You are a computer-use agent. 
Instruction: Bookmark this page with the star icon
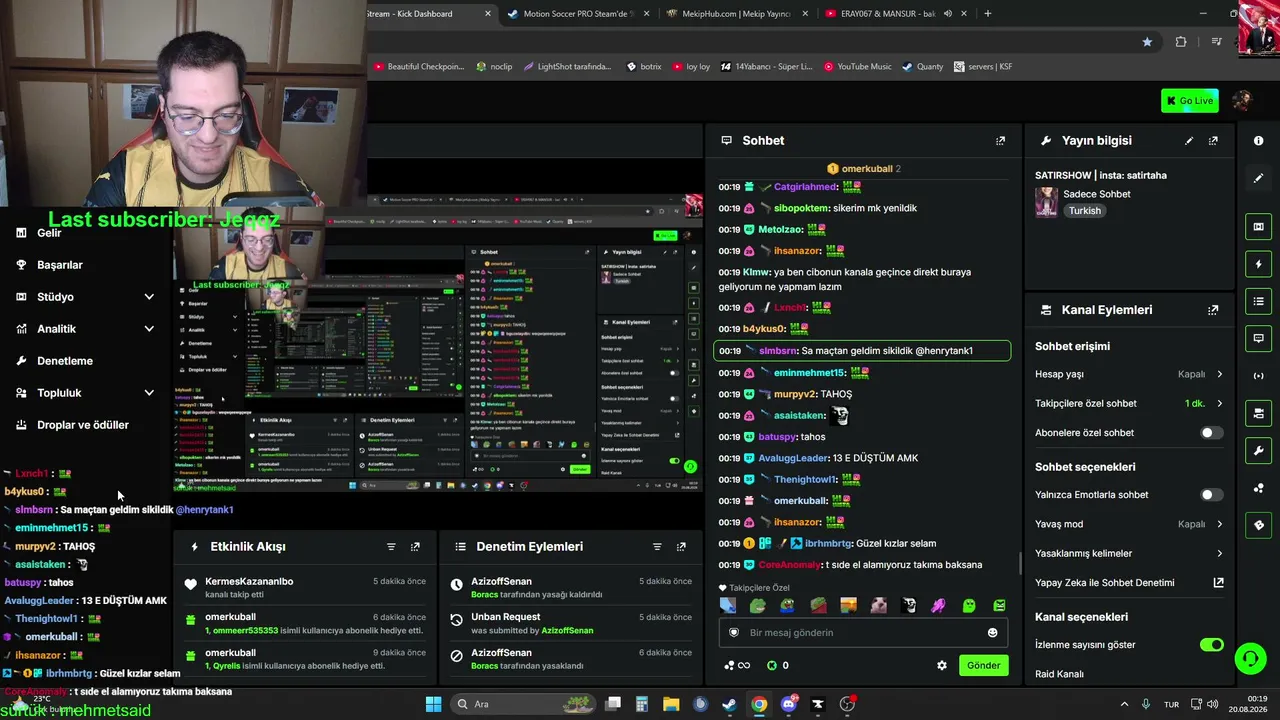pyautogui.click(x=1147, y=42)
